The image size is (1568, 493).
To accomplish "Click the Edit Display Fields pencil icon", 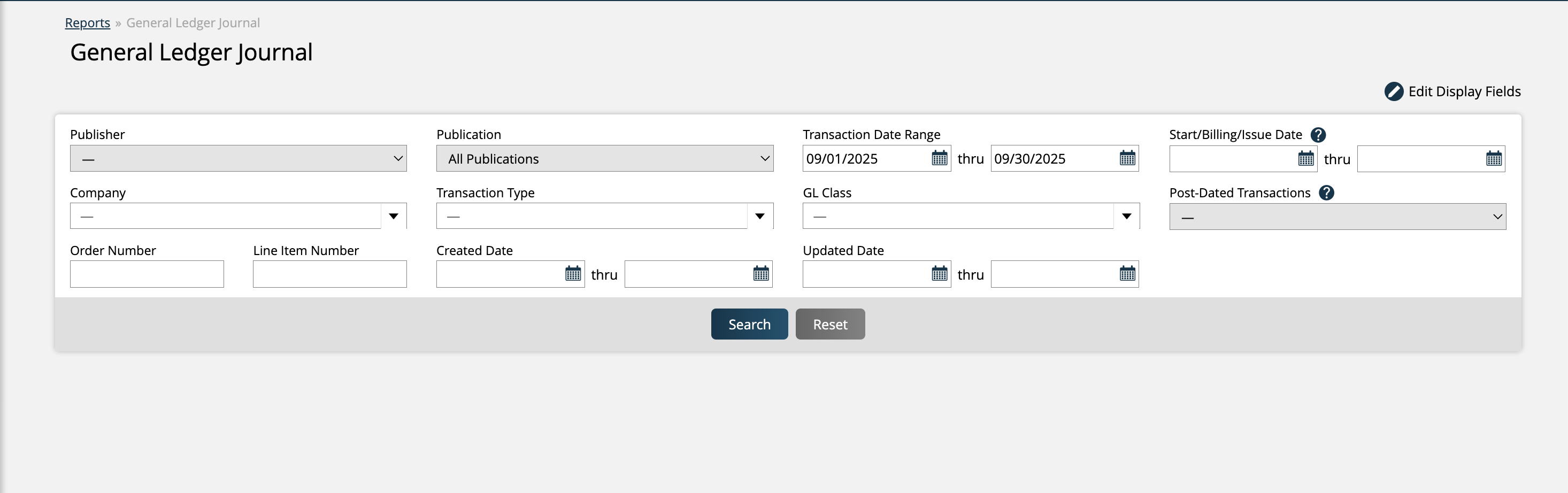I will 1393,91.
